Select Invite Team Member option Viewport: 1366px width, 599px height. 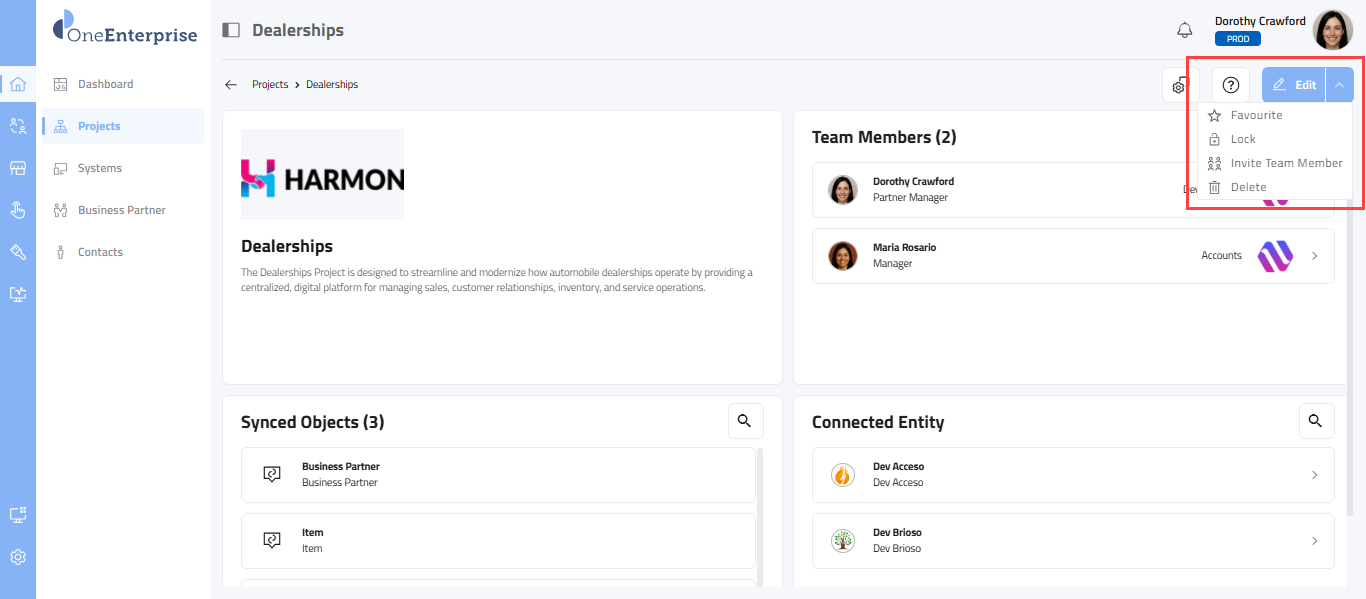pyautogui.click(x=1286, y=163)
